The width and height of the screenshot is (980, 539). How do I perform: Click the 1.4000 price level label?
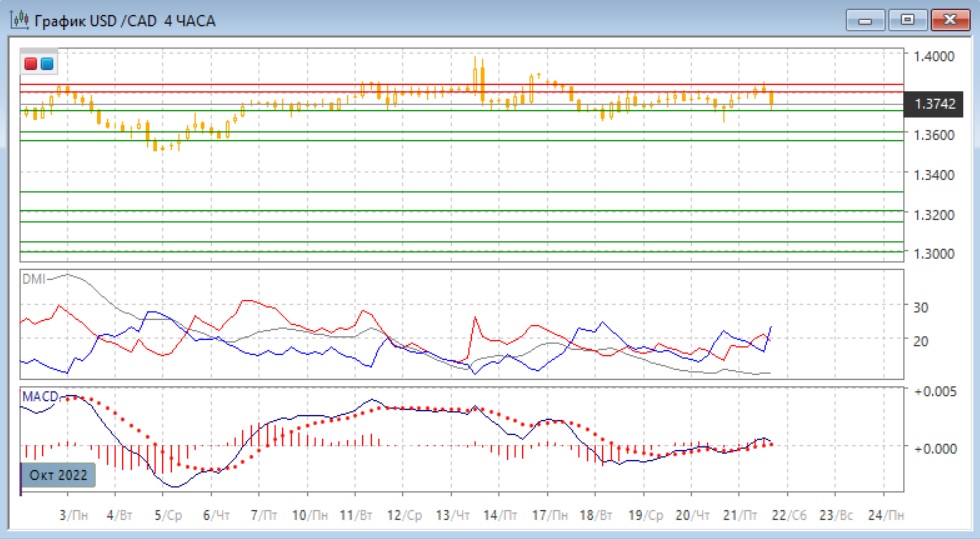[938, 56]
